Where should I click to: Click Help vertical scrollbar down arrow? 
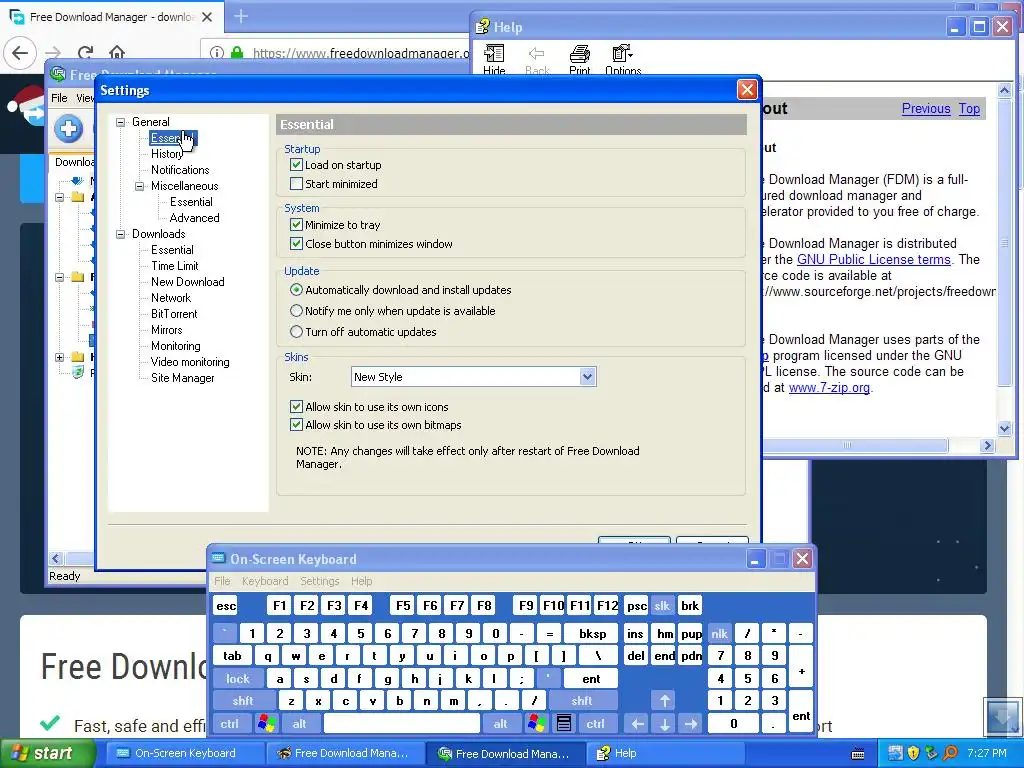pyautogui.click(x=1004, y=428)
